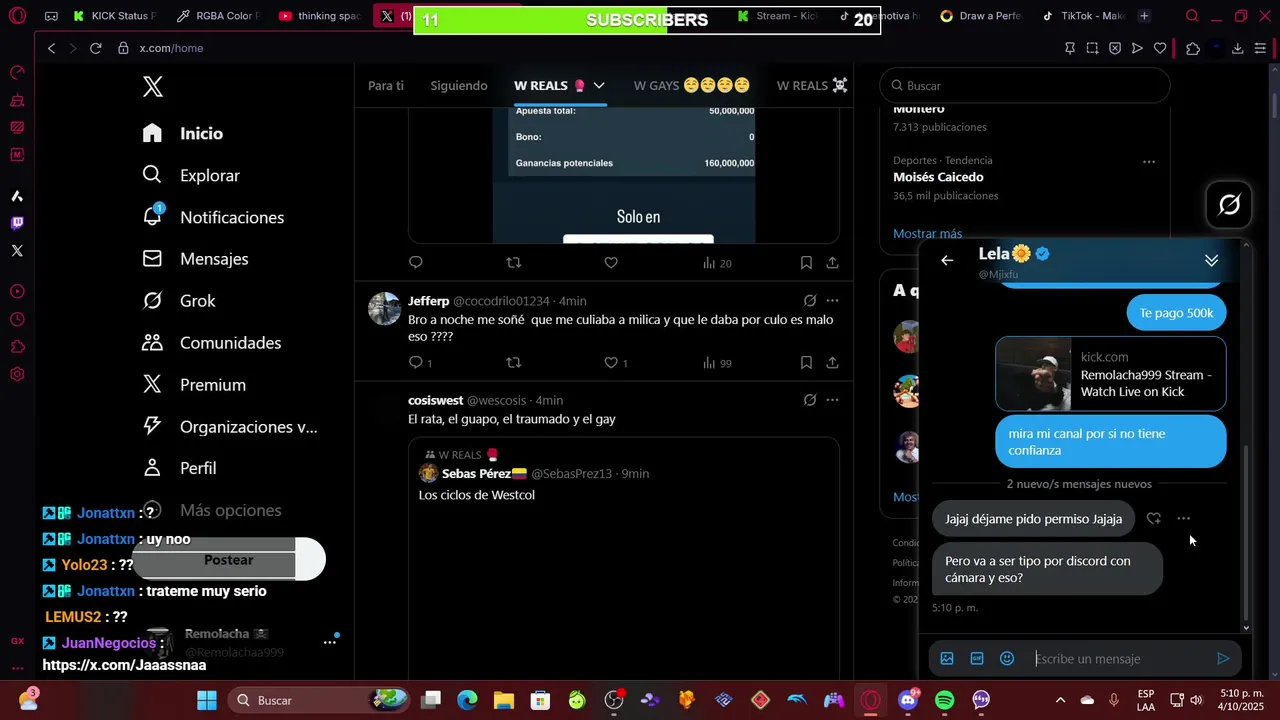Open Opera extensions cube icon

coord(1193,48)
